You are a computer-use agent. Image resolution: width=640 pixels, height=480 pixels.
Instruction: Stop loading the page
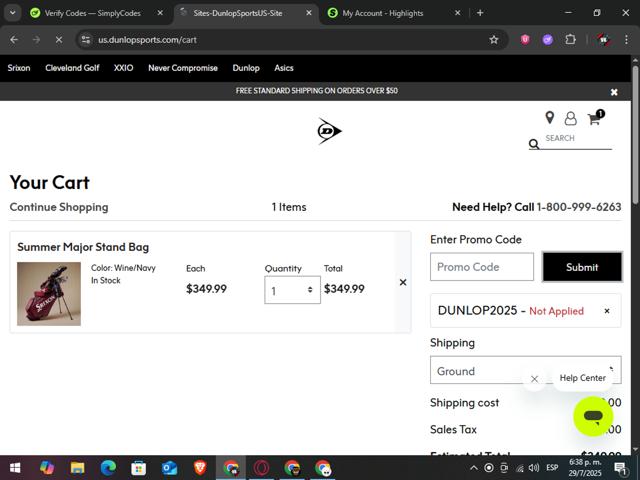point(59,40)
